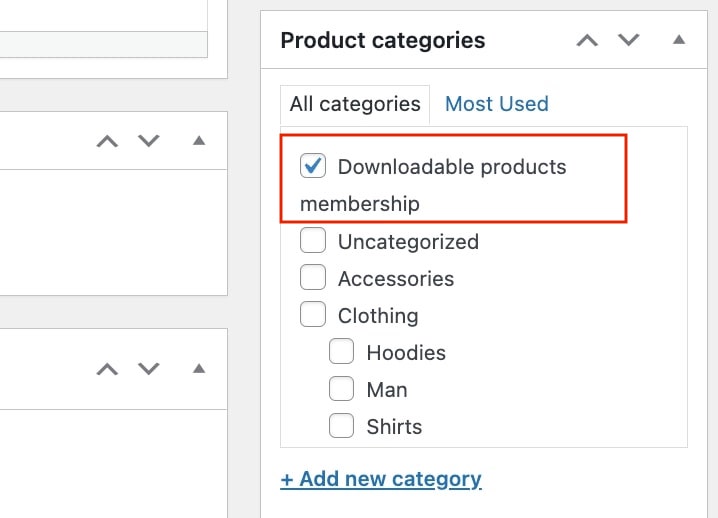
Task: Move Product categories panel down
Action: pyautogui.click(x=628, y=40)
